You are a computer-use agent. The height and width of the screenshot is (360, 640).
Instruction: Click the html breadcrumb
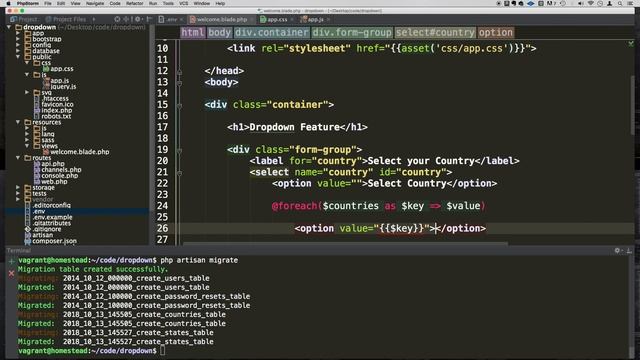[193, 32]
